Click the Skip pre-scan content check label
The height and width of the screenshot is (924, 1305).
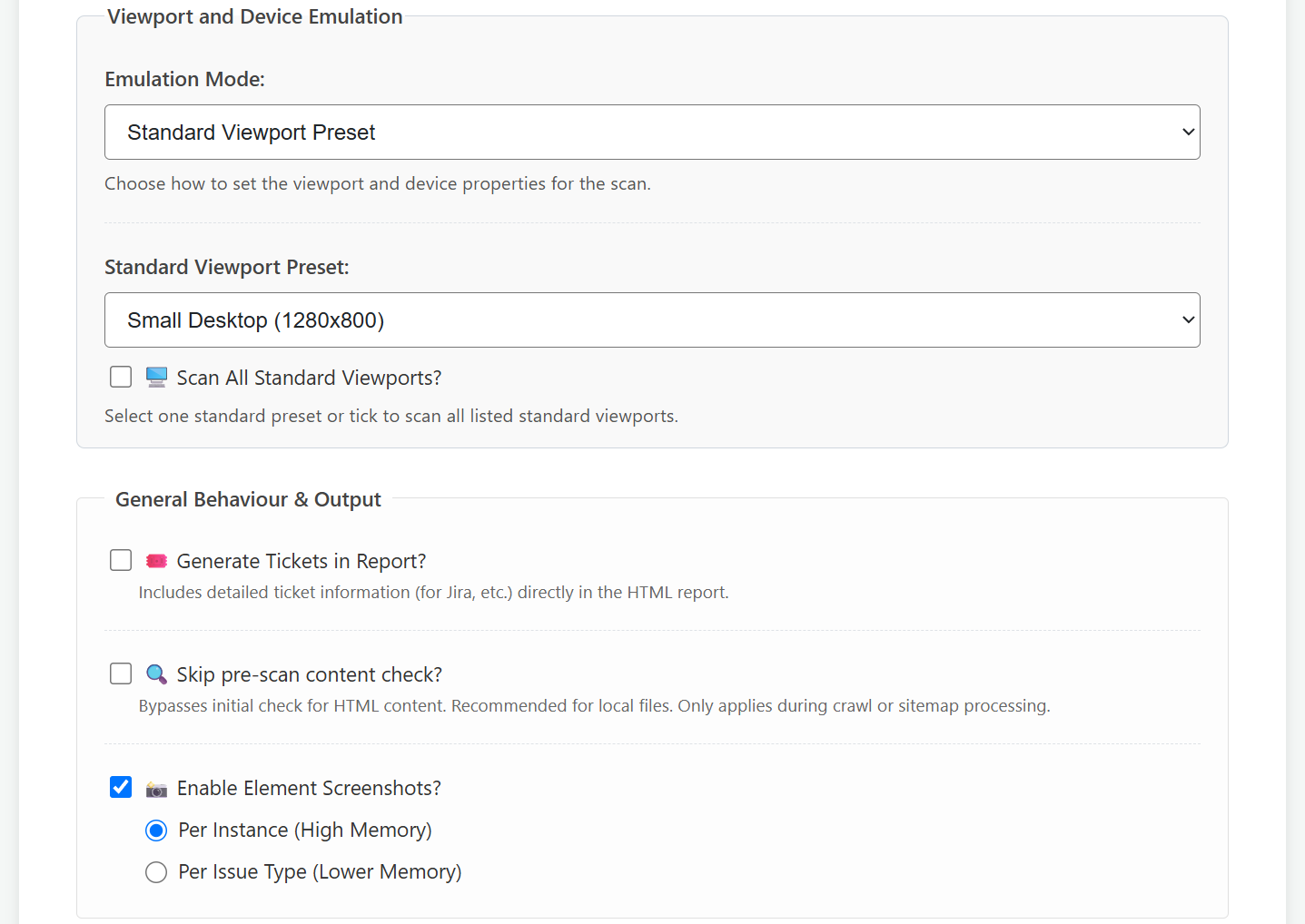(310, 674)
